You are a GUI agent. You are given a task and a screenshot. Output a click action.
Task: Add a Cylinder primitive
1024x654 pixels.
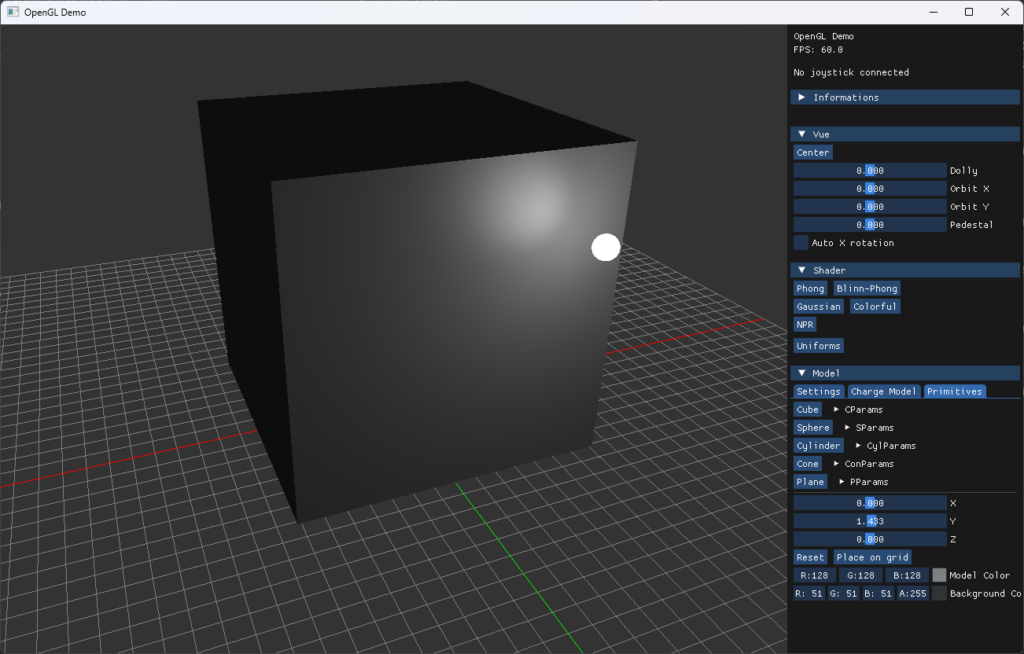[818, 446]
